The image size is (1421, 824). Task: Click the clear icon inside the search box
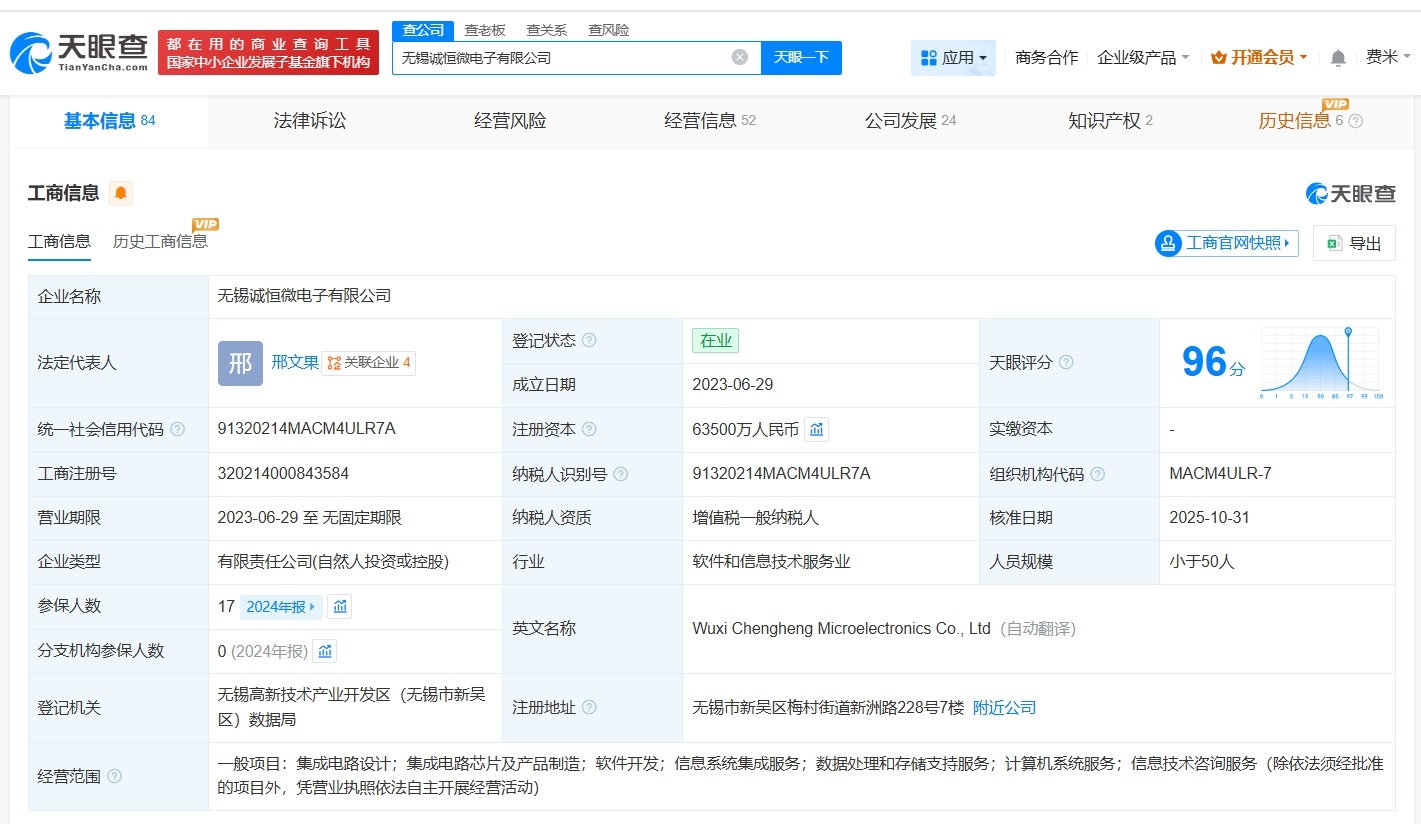(740, 57)
